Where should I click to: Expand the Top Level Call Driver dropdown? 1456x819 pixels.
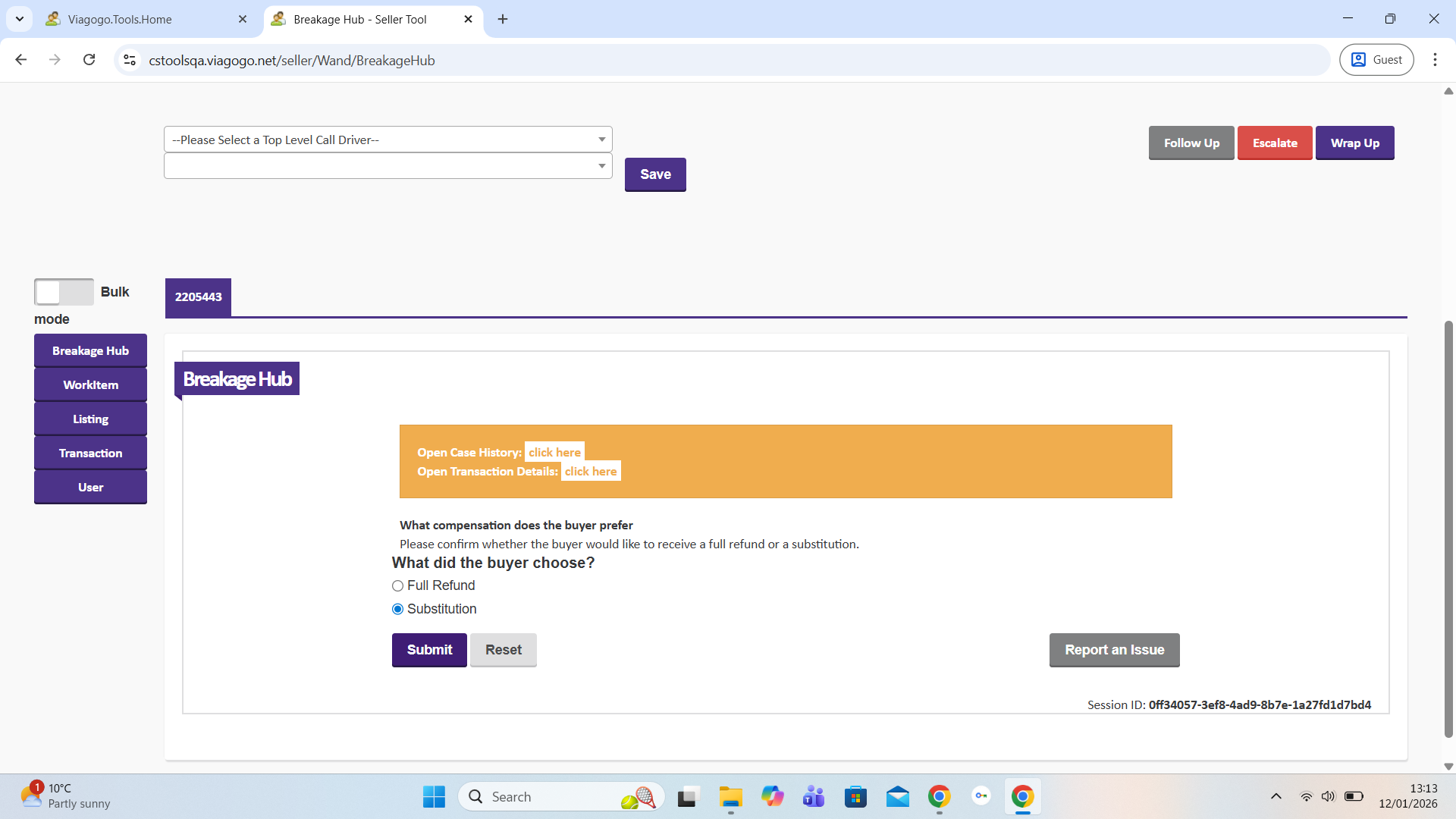[x=388, y=140]
